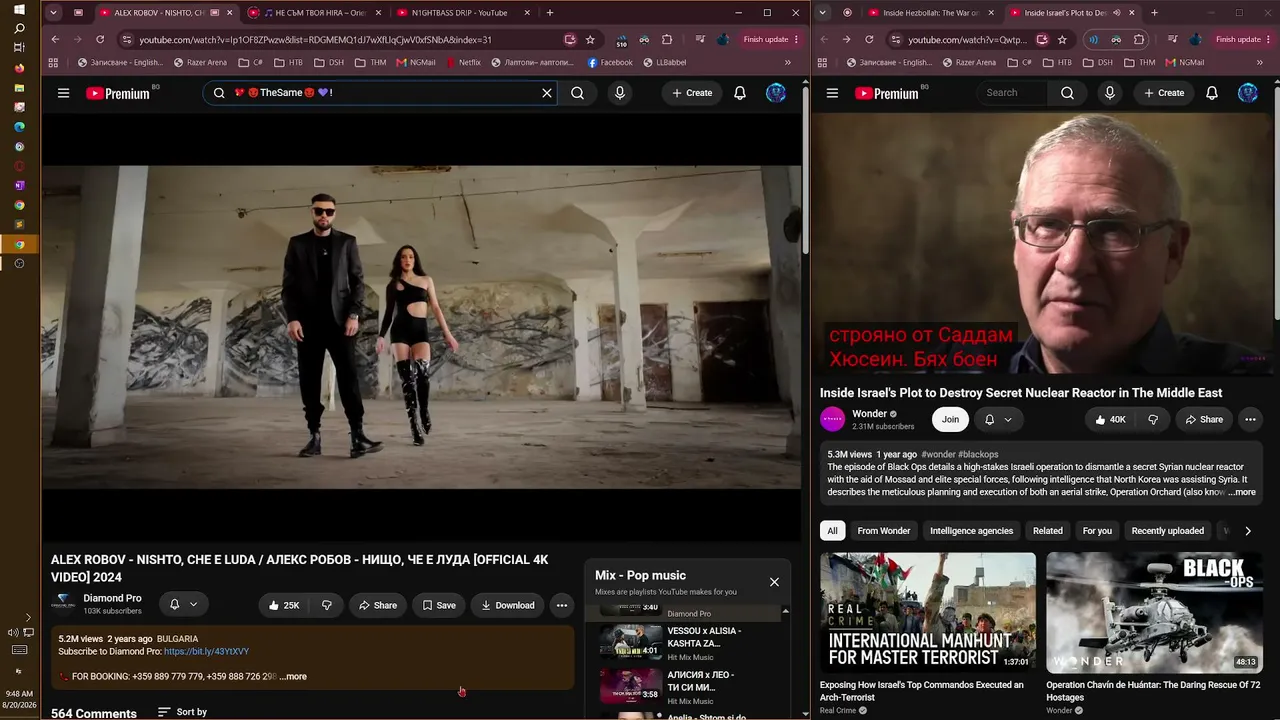Switch to the Inside Hezbollah browser tab
Image resolution: width=1280 pixels, height=720 pixels.
(x=932, y=13)
